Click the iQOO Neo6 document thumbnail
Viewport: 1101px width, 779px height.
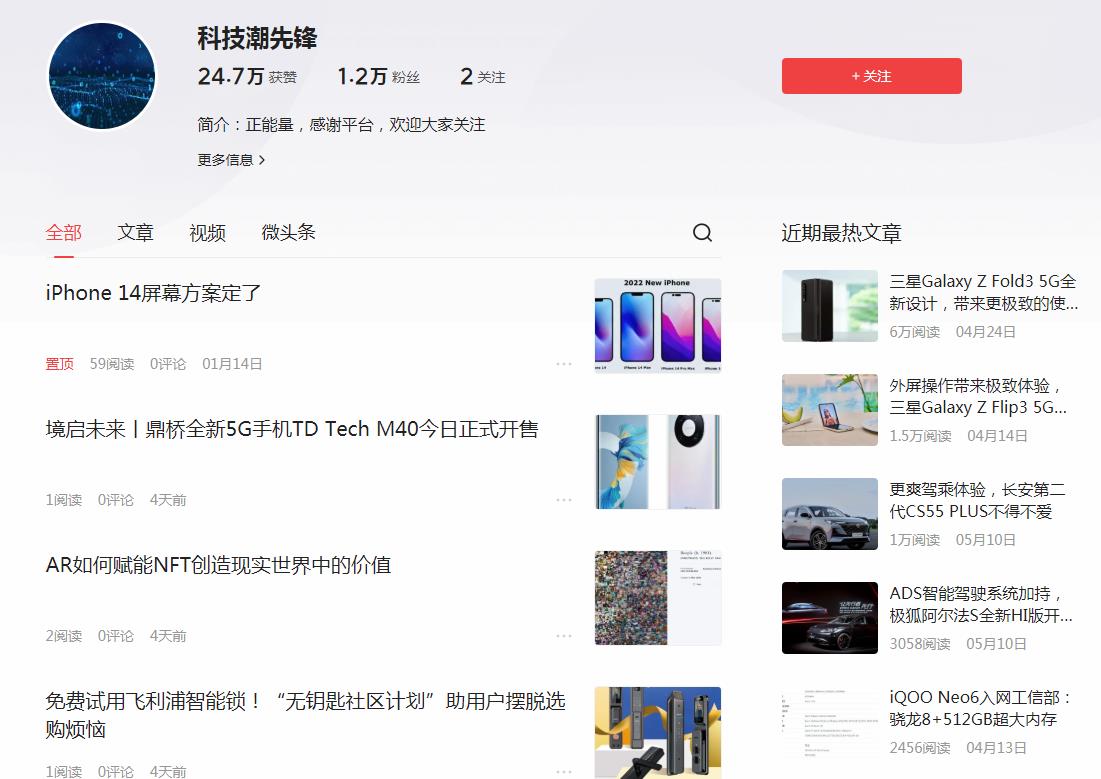[830, 721]
